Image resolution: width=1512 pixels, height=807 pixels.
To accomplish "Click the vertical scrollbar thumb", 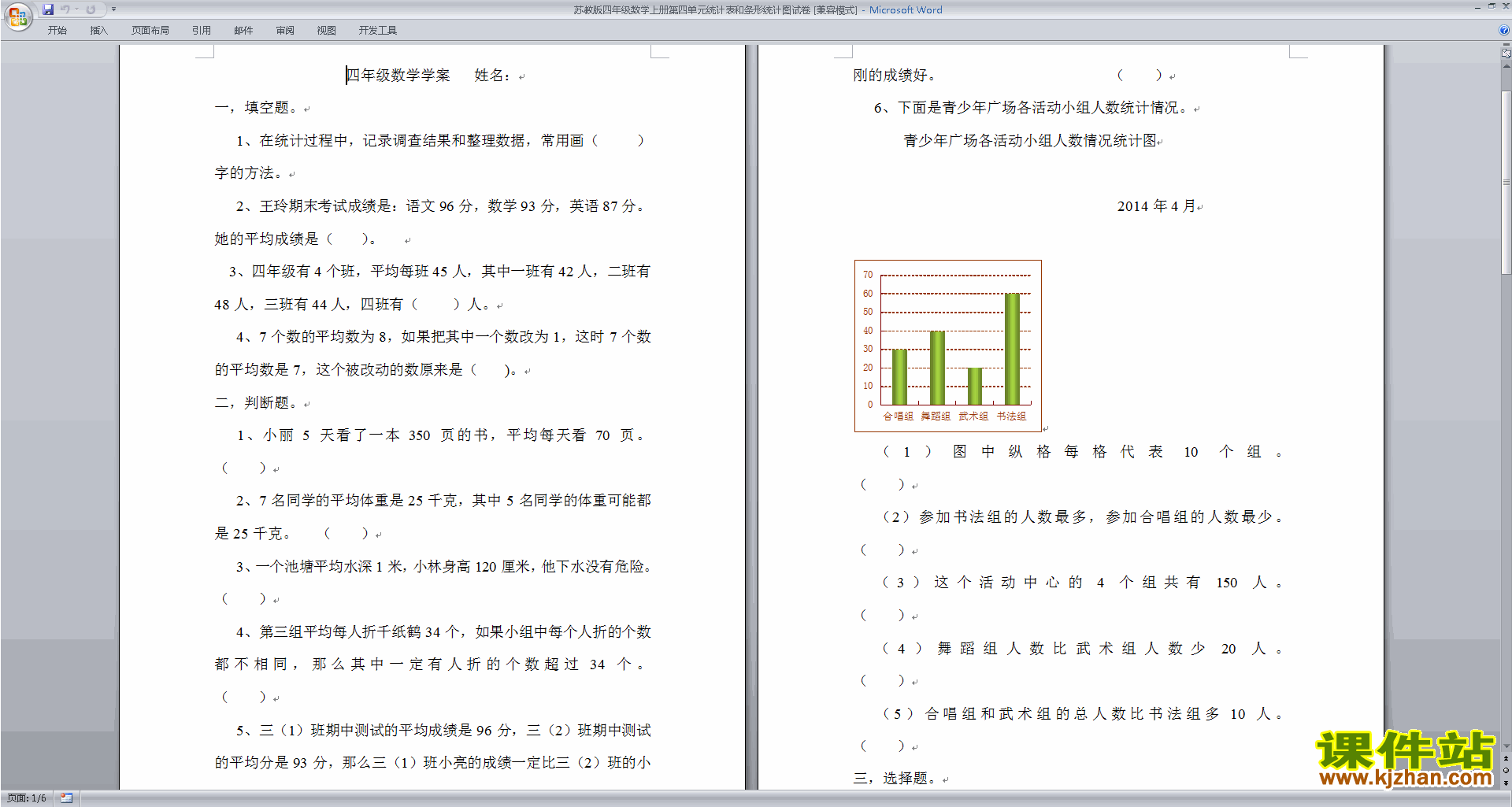I will pyautogui.click(x=1506, y=183).
